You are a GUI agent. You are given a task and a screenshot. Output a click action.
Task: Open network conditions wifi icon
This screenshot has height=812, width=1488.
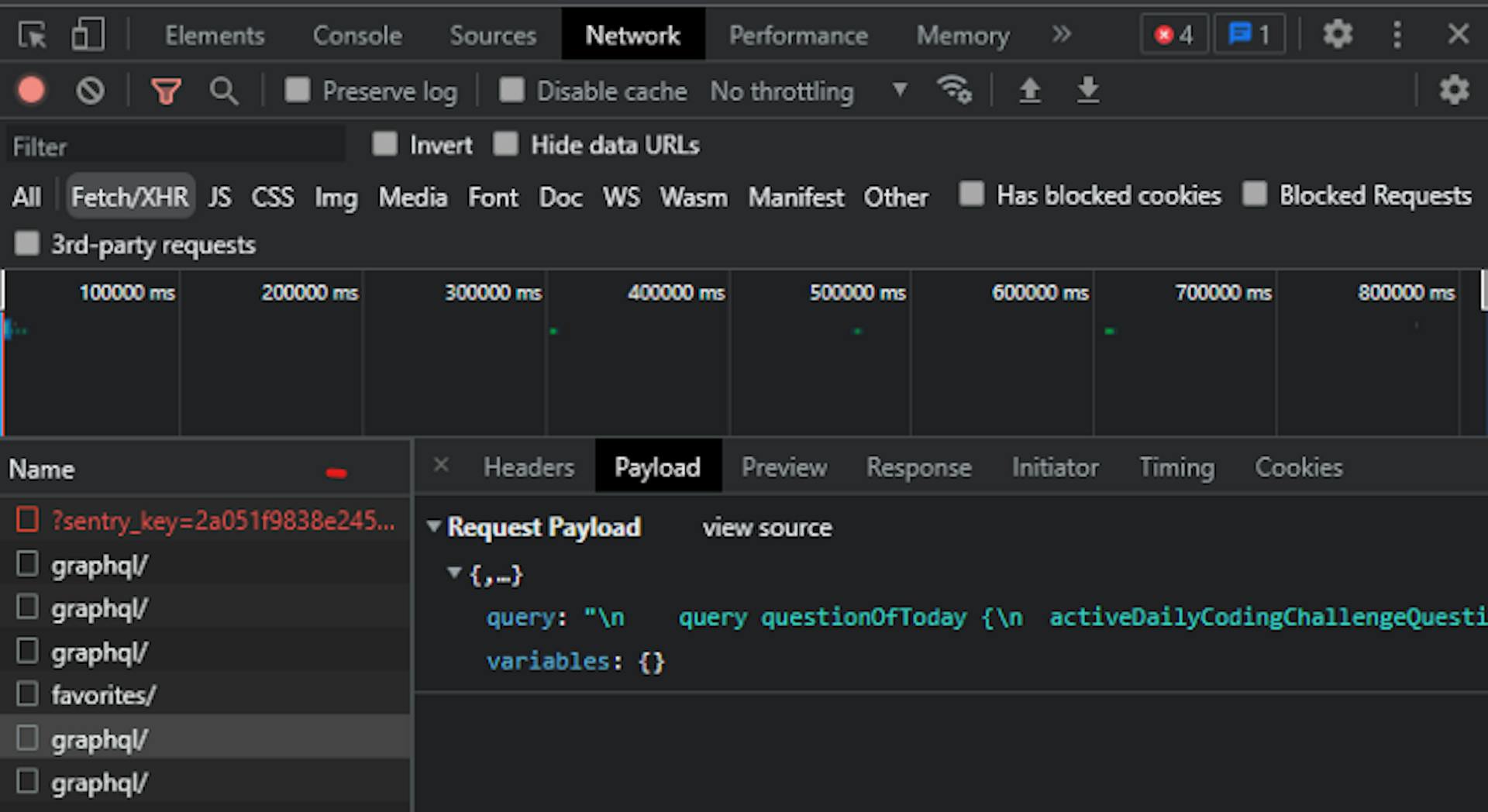(x=954, y=90)
